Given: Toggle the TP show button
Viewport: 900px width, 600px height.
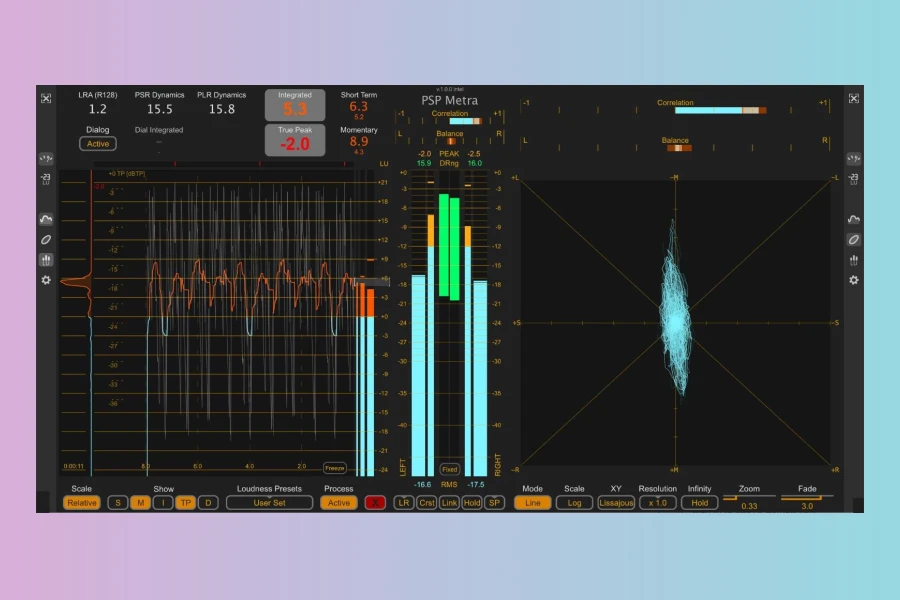Looking at the screenshot, I should (185, 503).
